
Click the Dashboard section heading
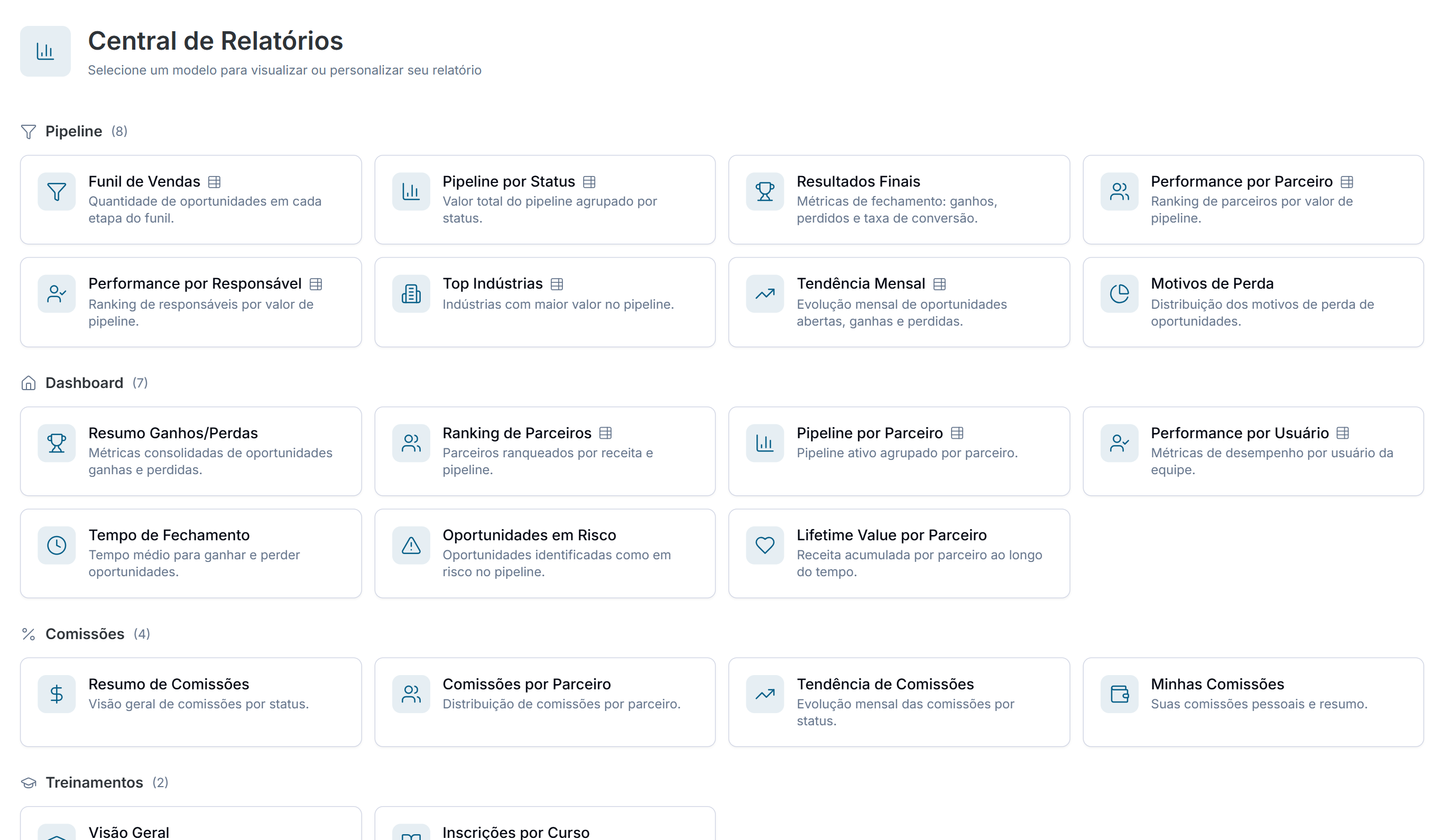(84, 383)
